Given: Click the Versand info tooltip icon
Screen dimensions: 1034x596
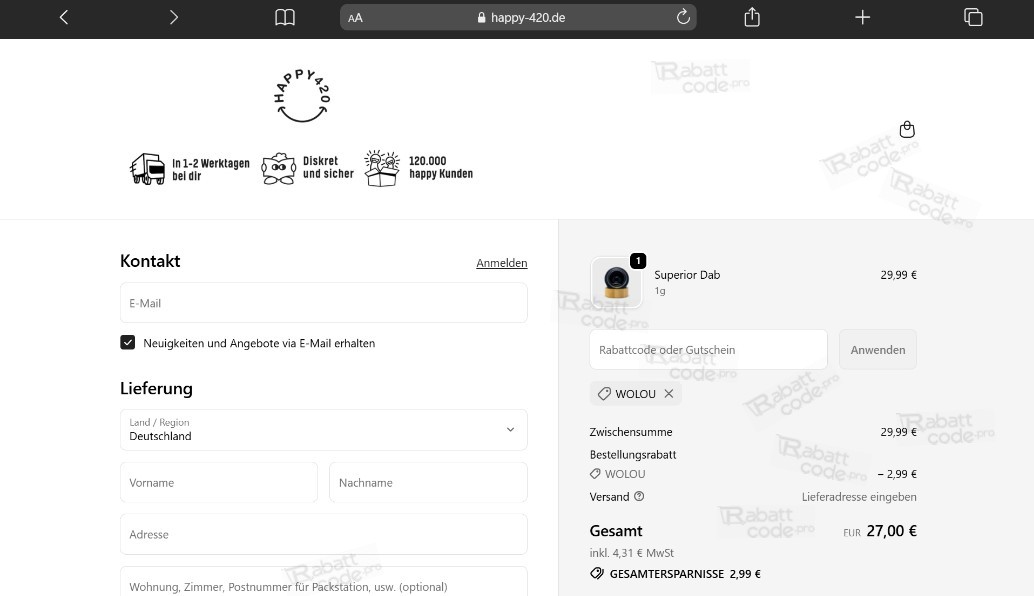Looking at the screenshot, I should tap(638, 496).
